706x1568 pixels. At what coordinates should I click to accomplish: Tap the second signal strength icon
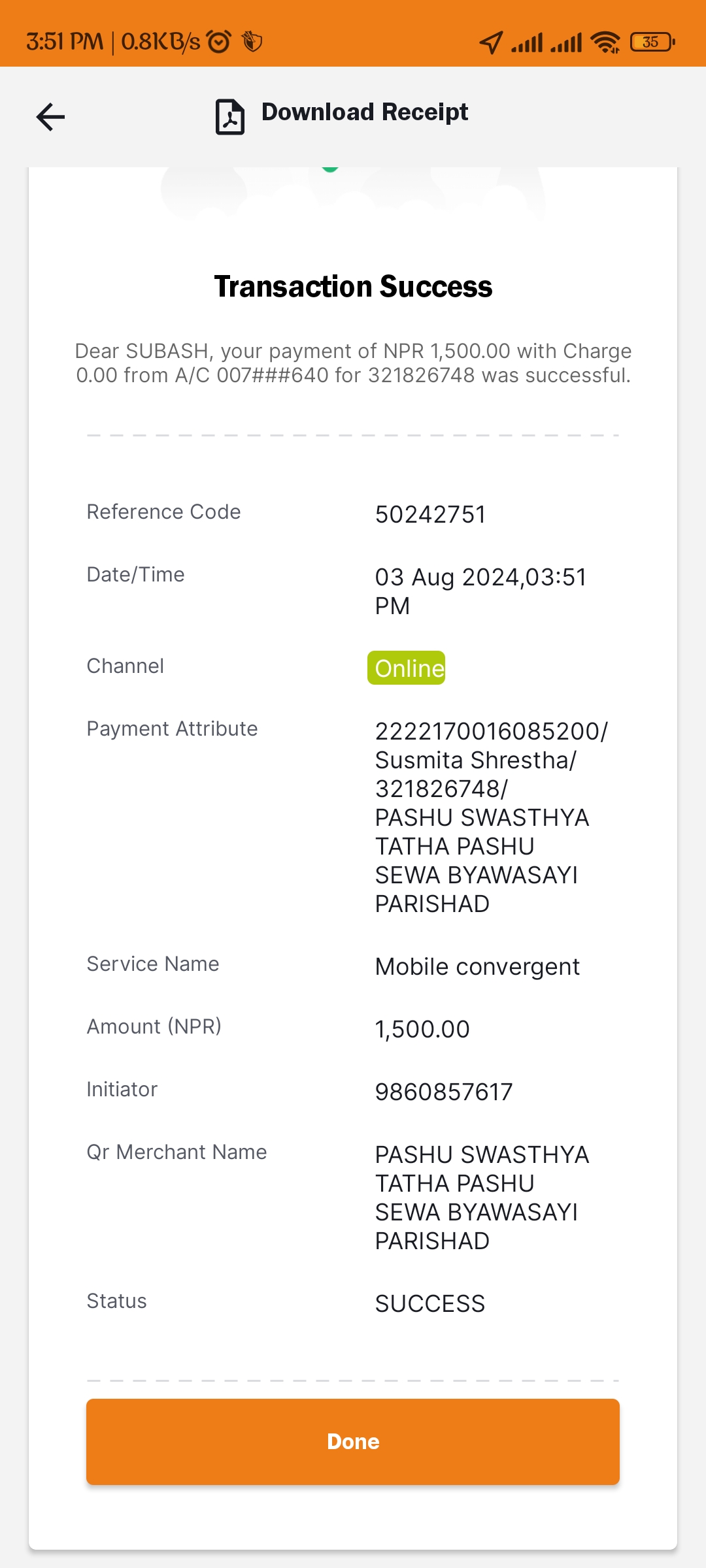click(566, 42)
